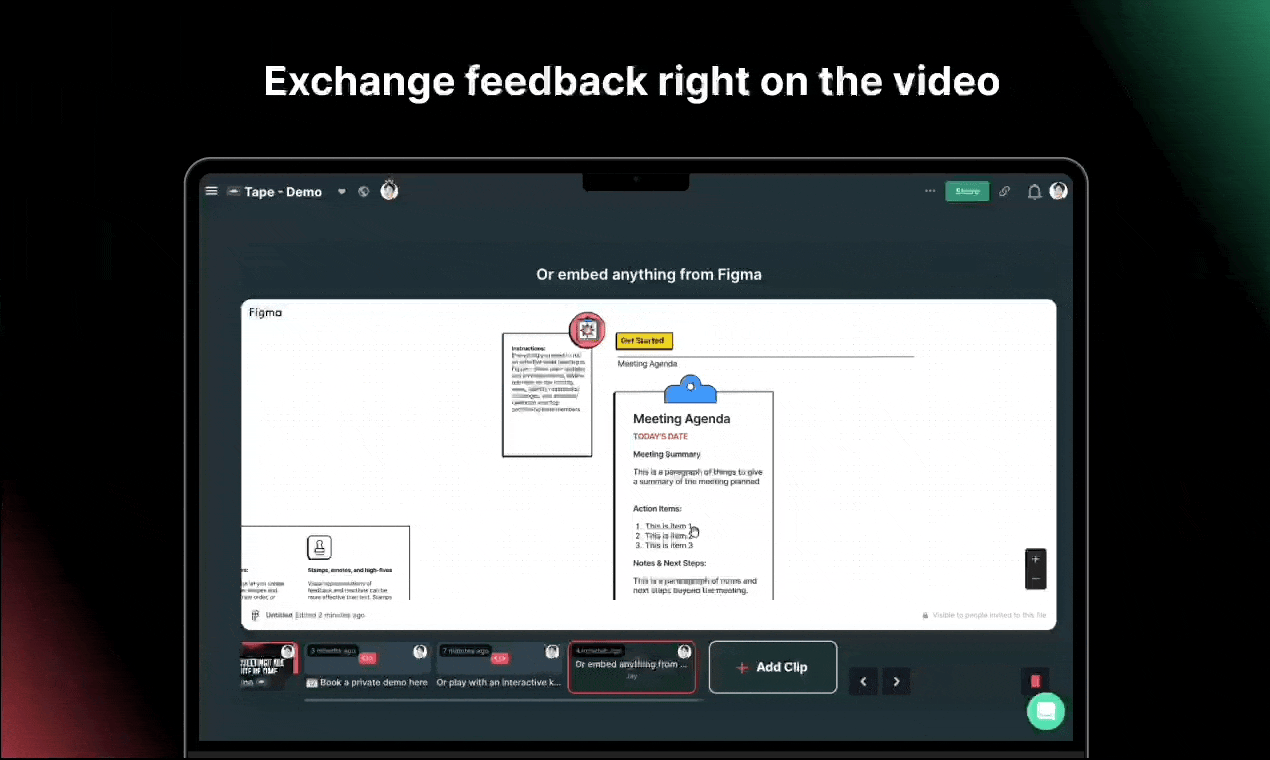
Task: Open the green chat support bubble
Action: pyautogui.click(x=1046, y=711)
